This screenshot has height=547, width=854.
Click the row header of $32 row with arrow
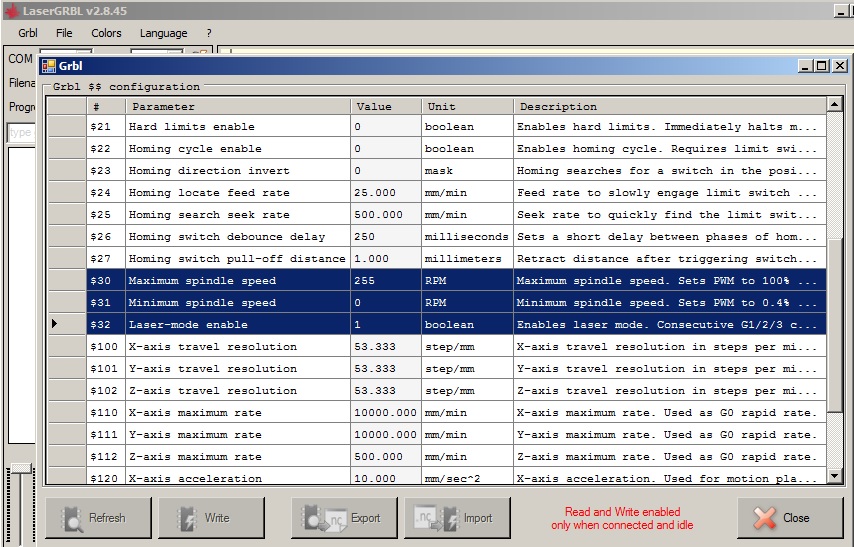[67, 325]
